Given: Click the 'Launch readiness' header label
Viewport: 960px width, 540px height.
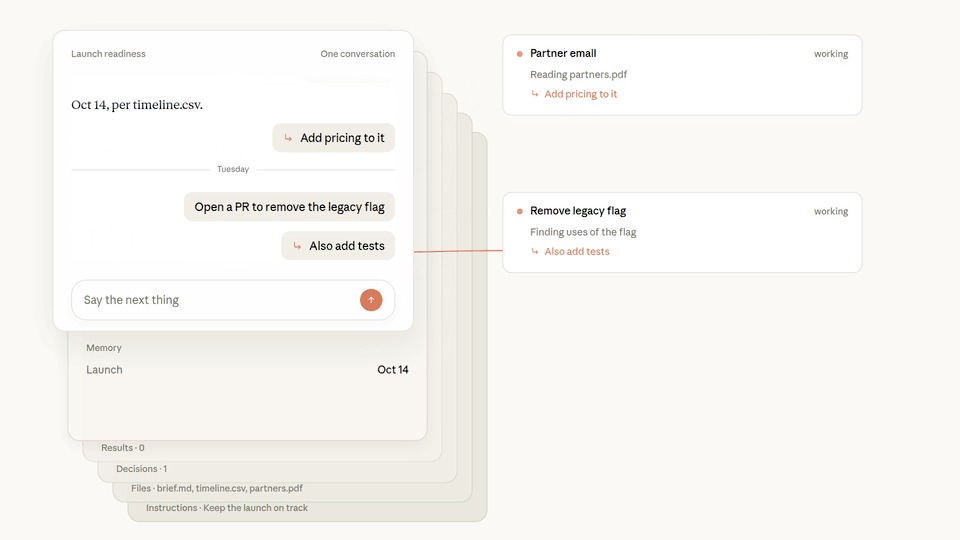Looking at the screenshot, I should (x=108, y=54).
